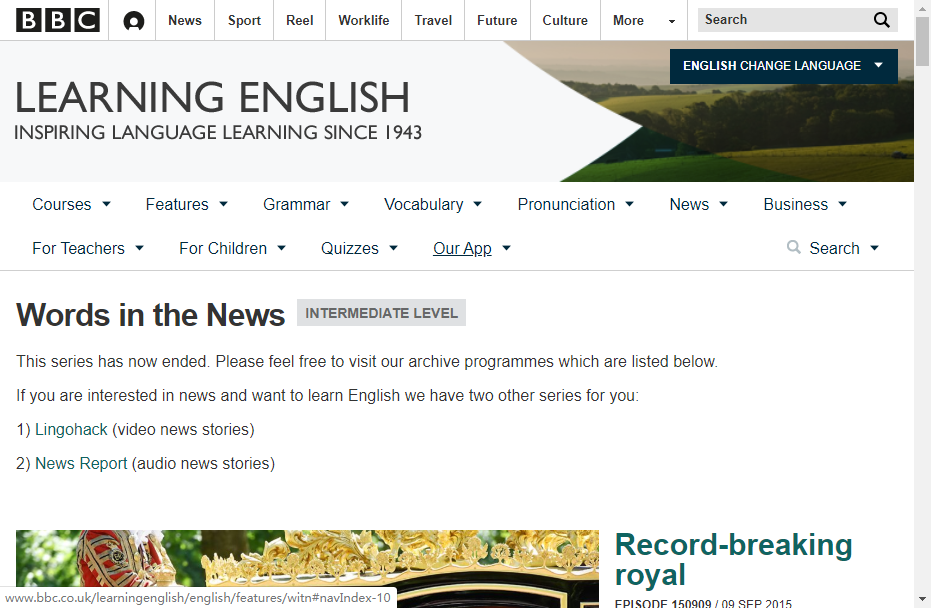Expand the Features menu
931x608 pixels.
coord(186,204)
